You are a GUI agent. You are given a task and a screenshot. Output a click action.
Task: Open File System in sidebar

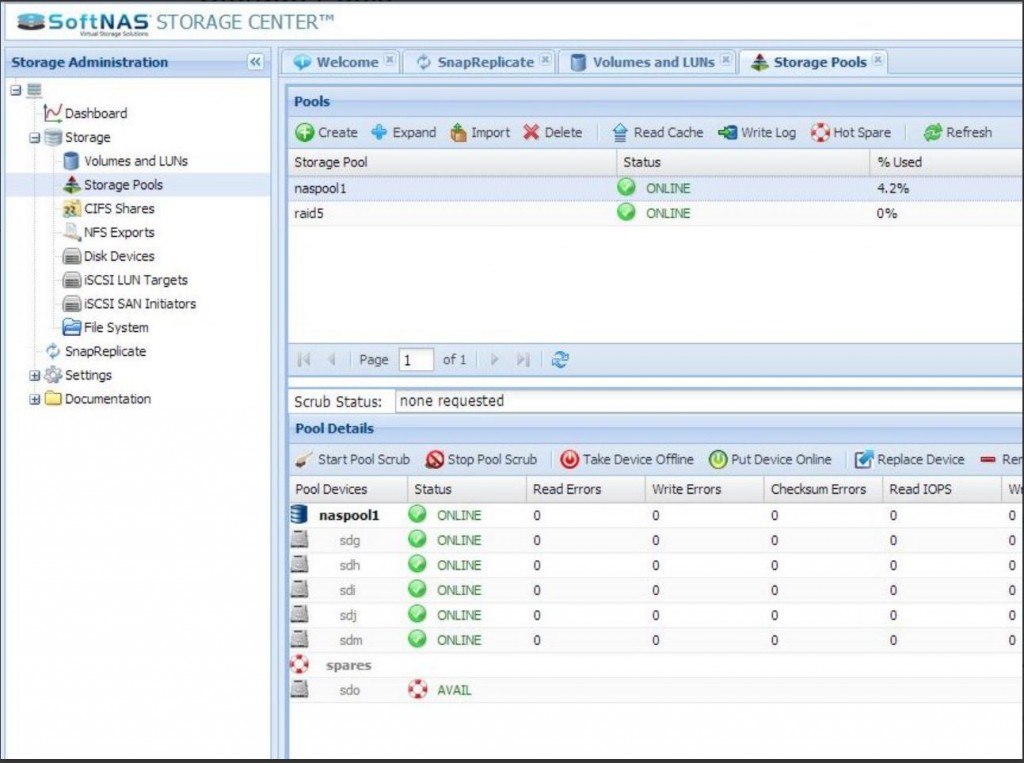tap(106, 327)
